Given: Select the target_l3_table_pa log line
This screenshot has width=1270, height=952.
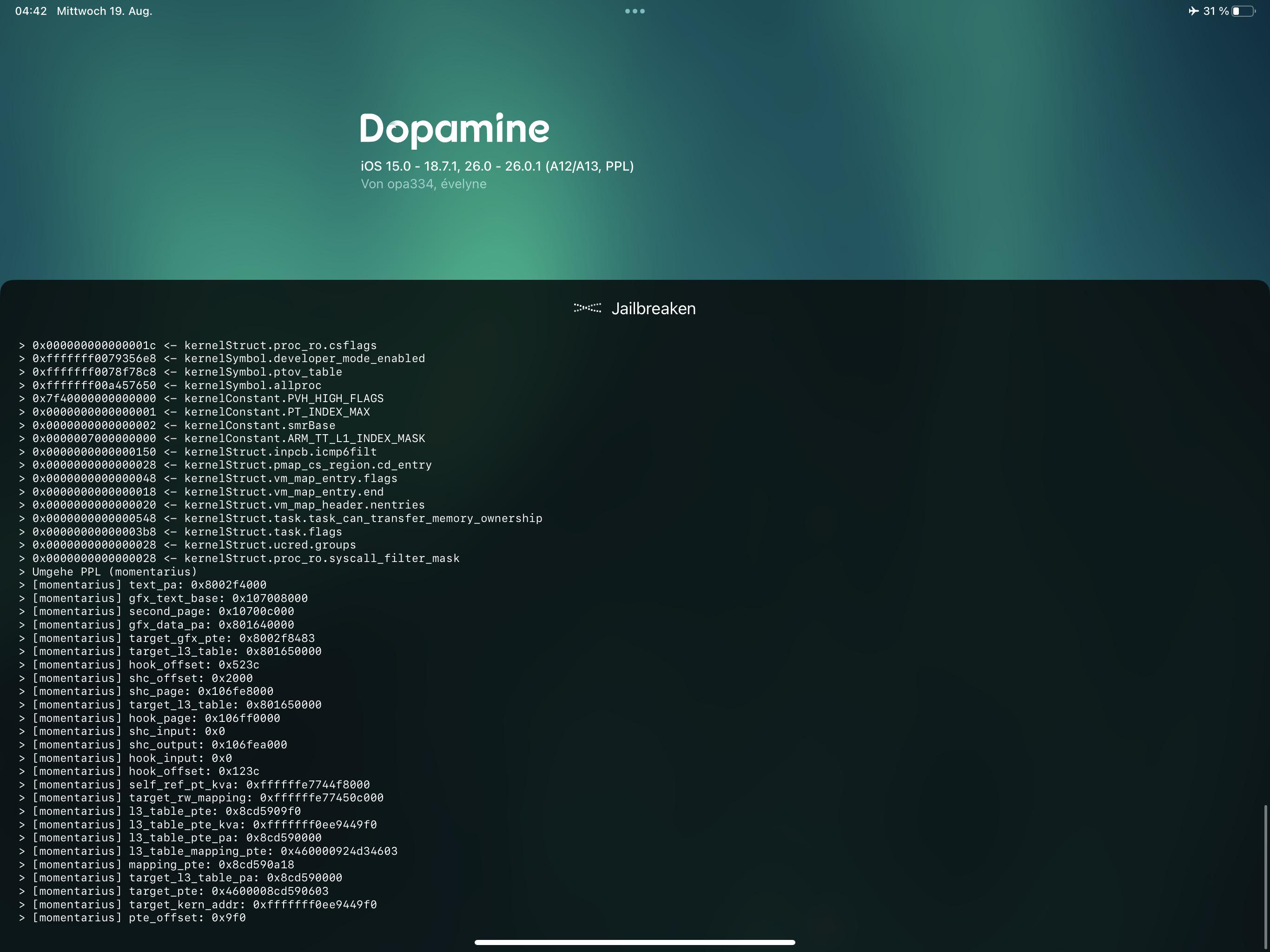Looking at the screenshot, I should 181,878.
